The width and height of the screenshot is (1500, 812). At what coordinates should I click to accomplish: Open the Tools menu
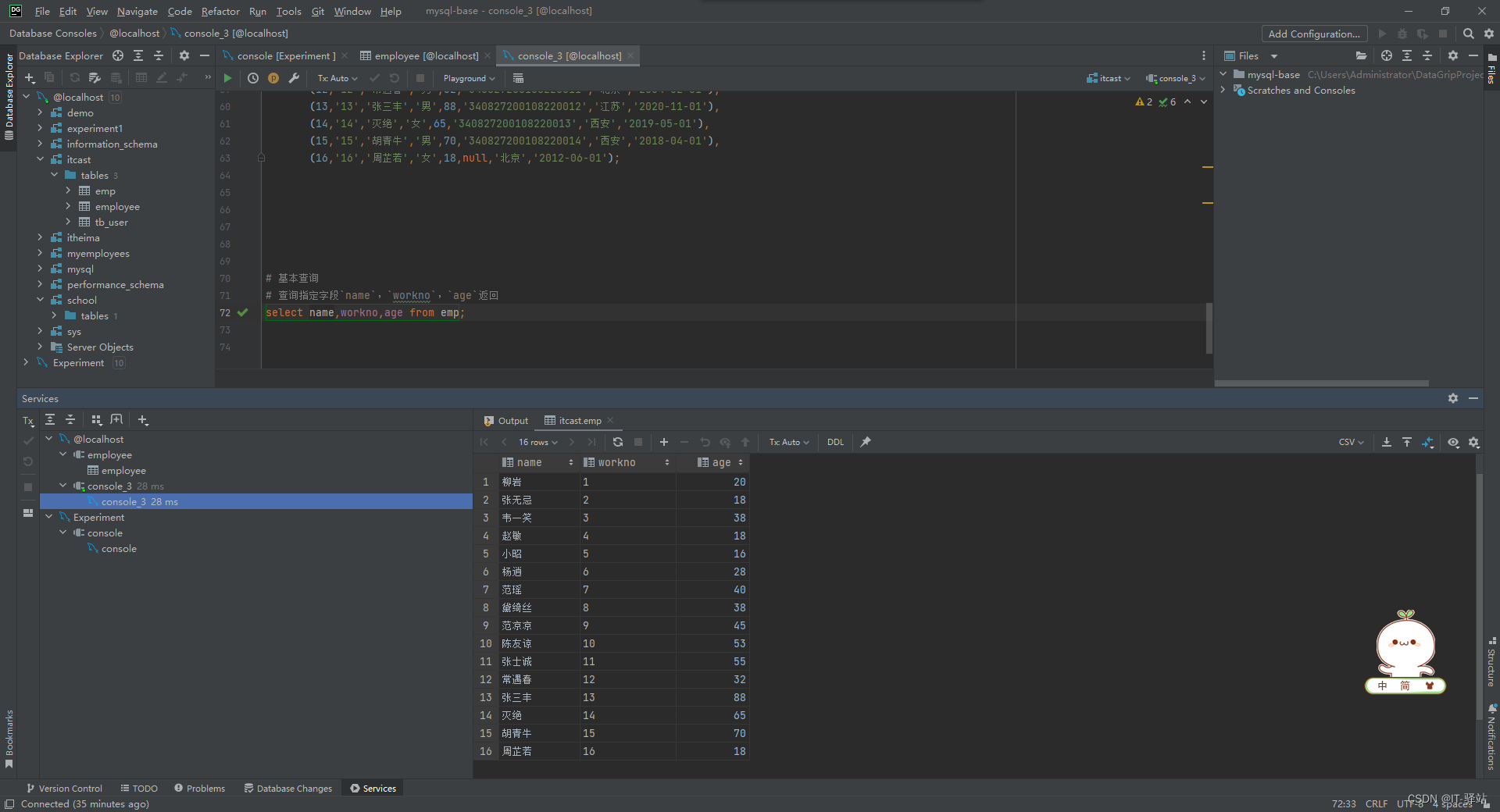(x=288, y=11)
